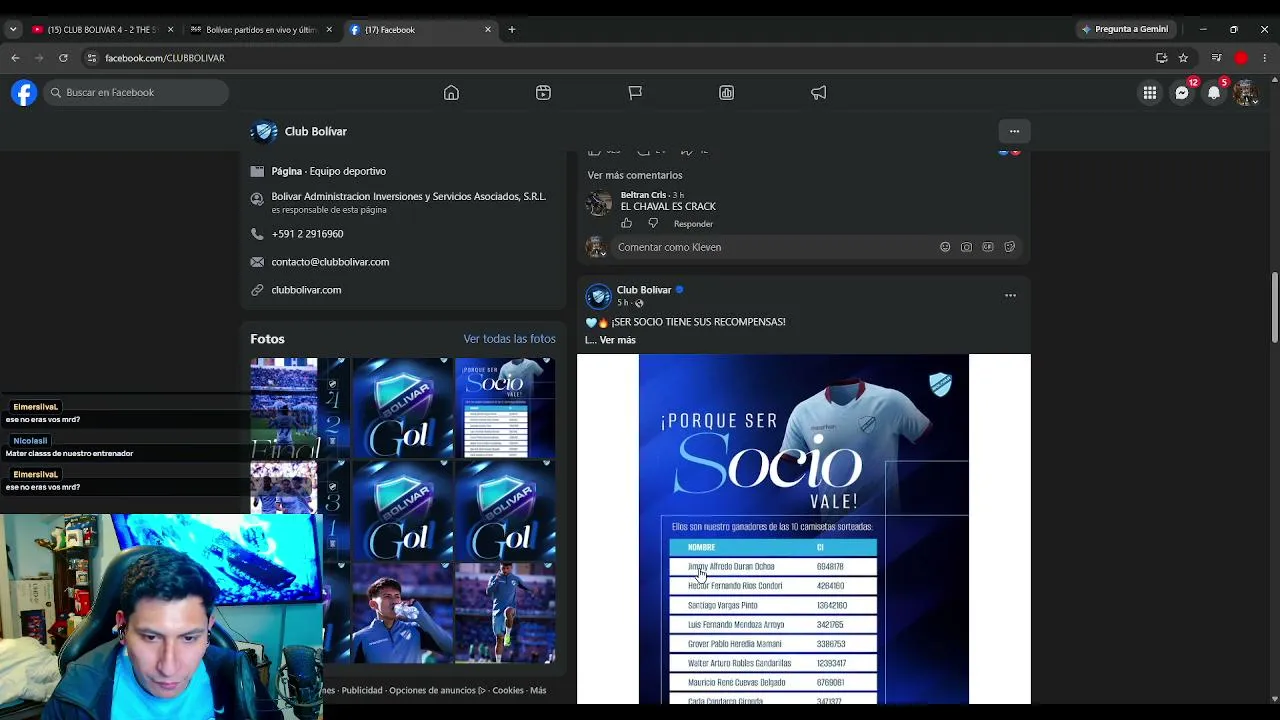Switch commenting profile via avatar dropdown
Image resolution: width=1280 pixels, height=720 pixels.
tap(596, 247)
